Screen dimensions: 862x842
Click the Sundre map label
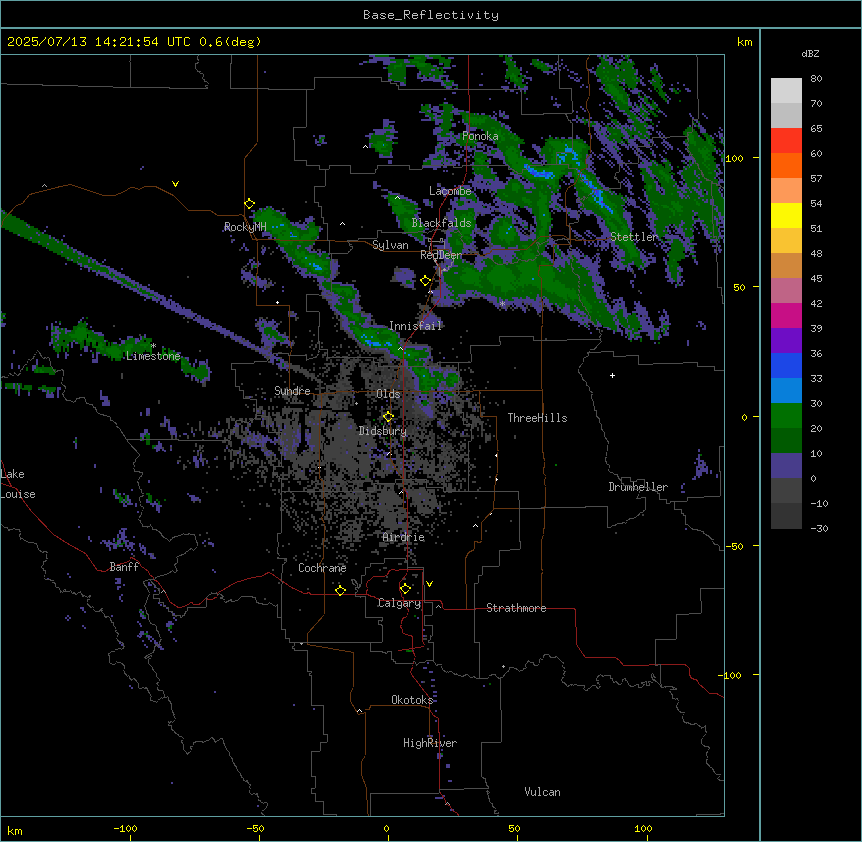click(292, 391)
